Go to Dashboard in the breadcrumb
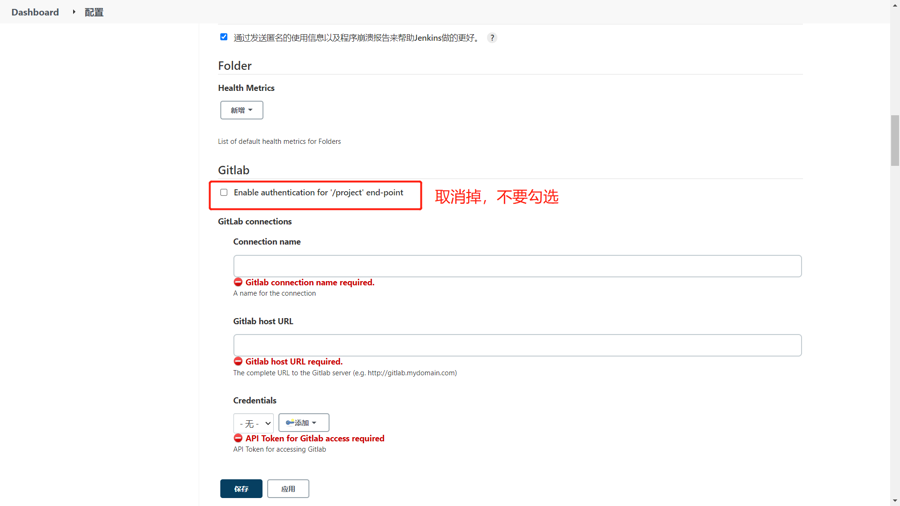 (x=35, y=12)
